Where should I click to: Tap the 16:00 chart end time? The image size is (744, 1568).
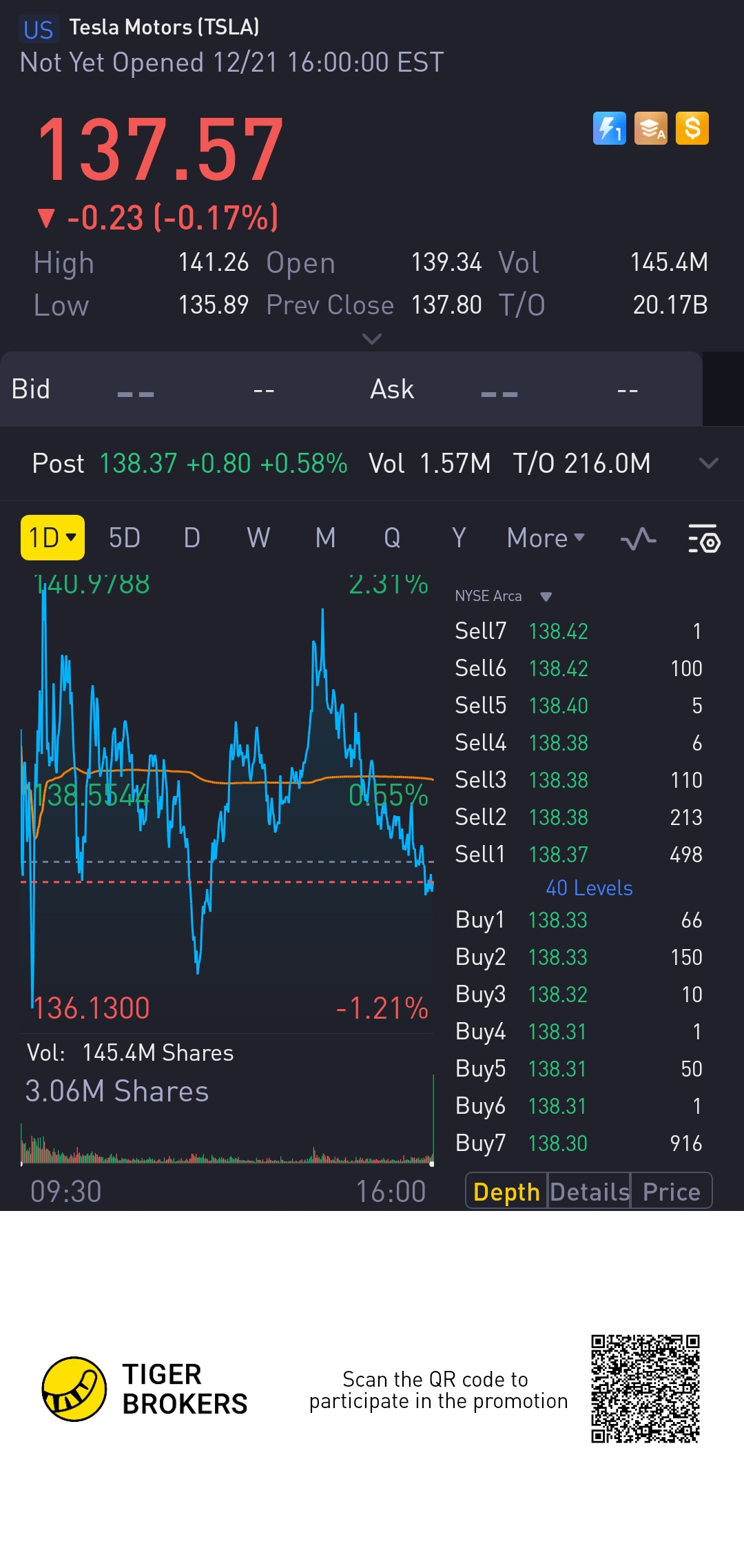point(391,1192)
